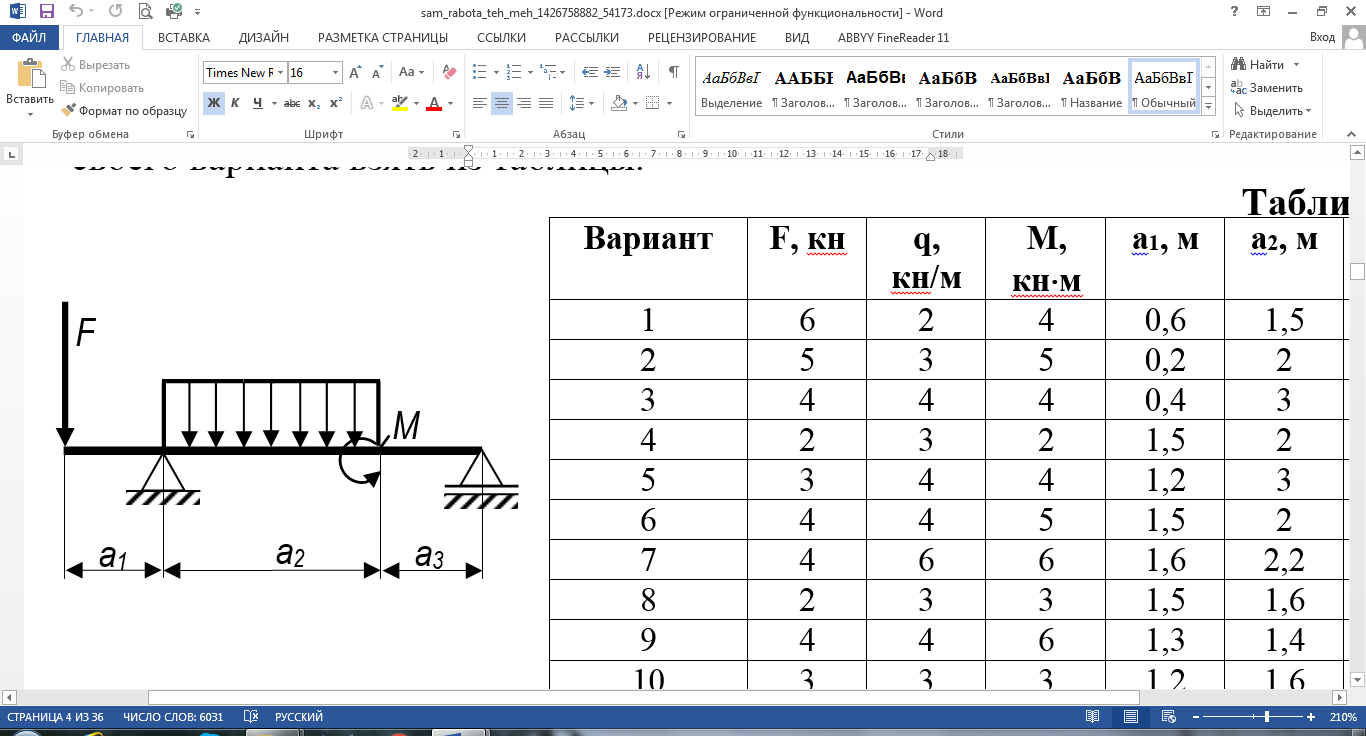The width and height of the screenshot is (1366, 736).
Task: Switch to РАЗМЕТКА СТРАНИЦЫ tab
Action: pyautogui.click(x=383, y=38)
